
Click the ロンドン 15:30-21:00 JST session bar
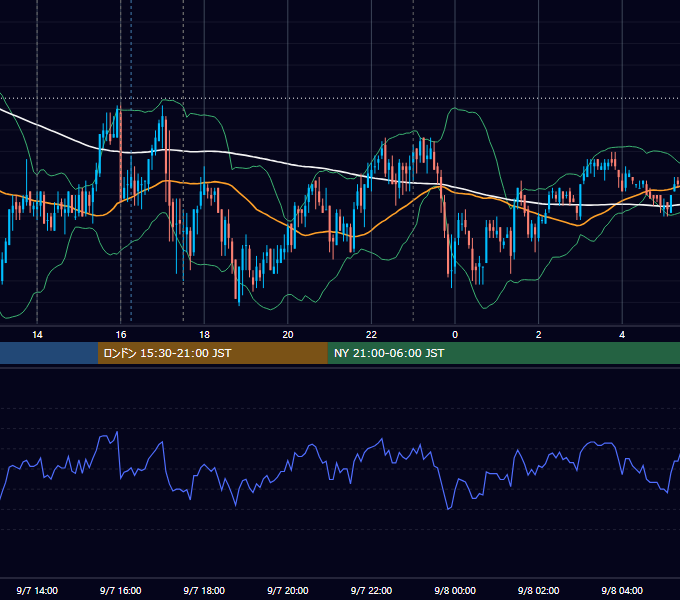pyautogui.click(x=212, y=353)
